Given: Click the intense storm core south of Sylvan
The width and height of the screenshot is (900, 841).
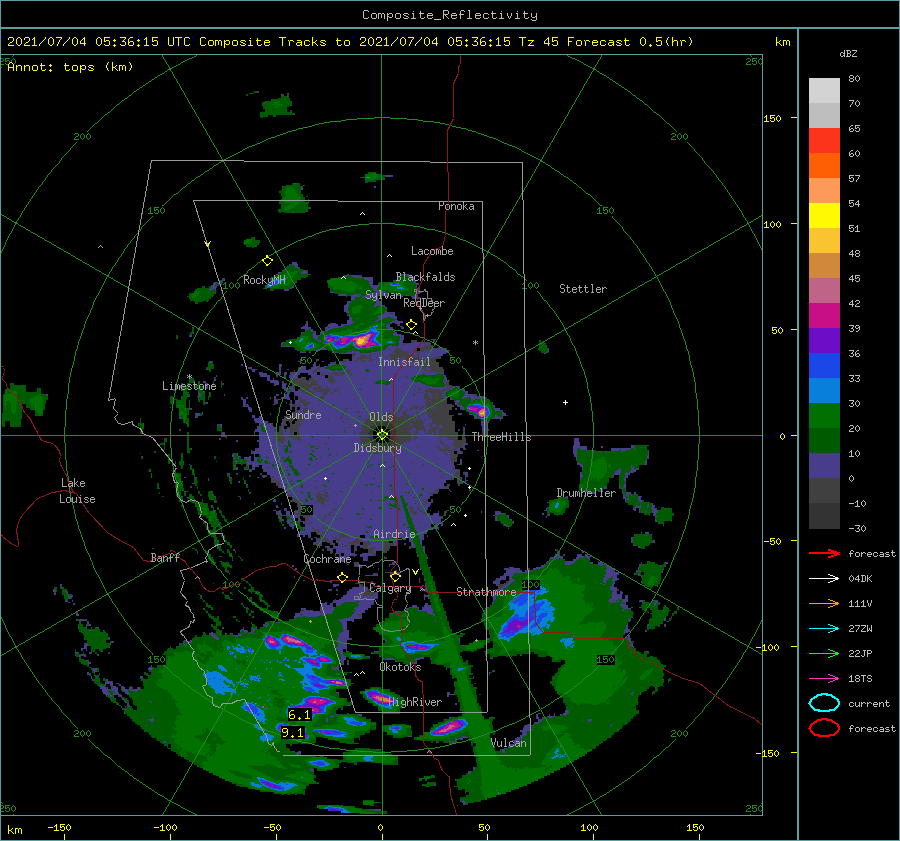Looking at the screenshot, I should pyautogui.click(x=360, y=341).
